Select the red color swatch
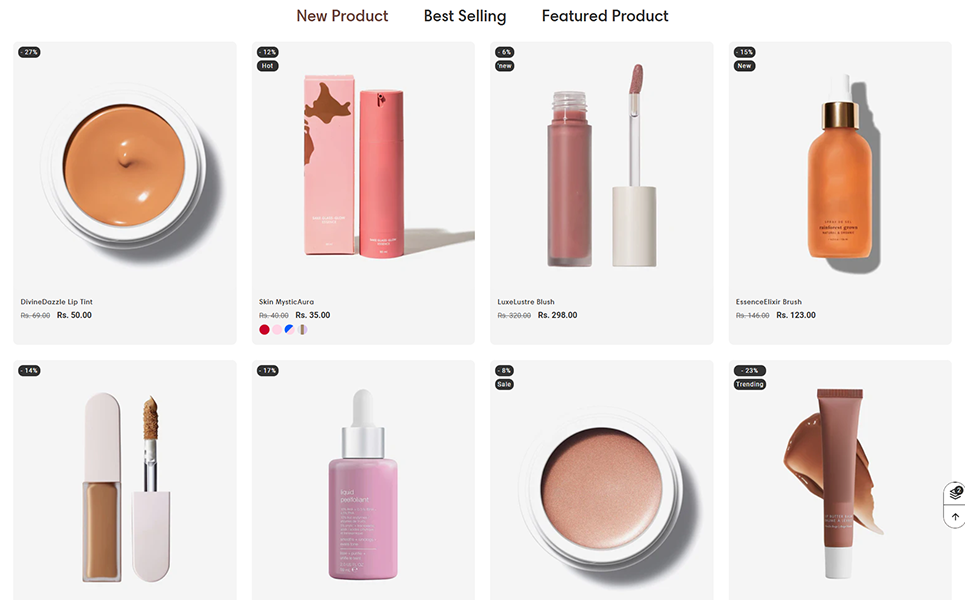Image resolution: width=965 pixels, height=600 pixels. click(264, 329)
